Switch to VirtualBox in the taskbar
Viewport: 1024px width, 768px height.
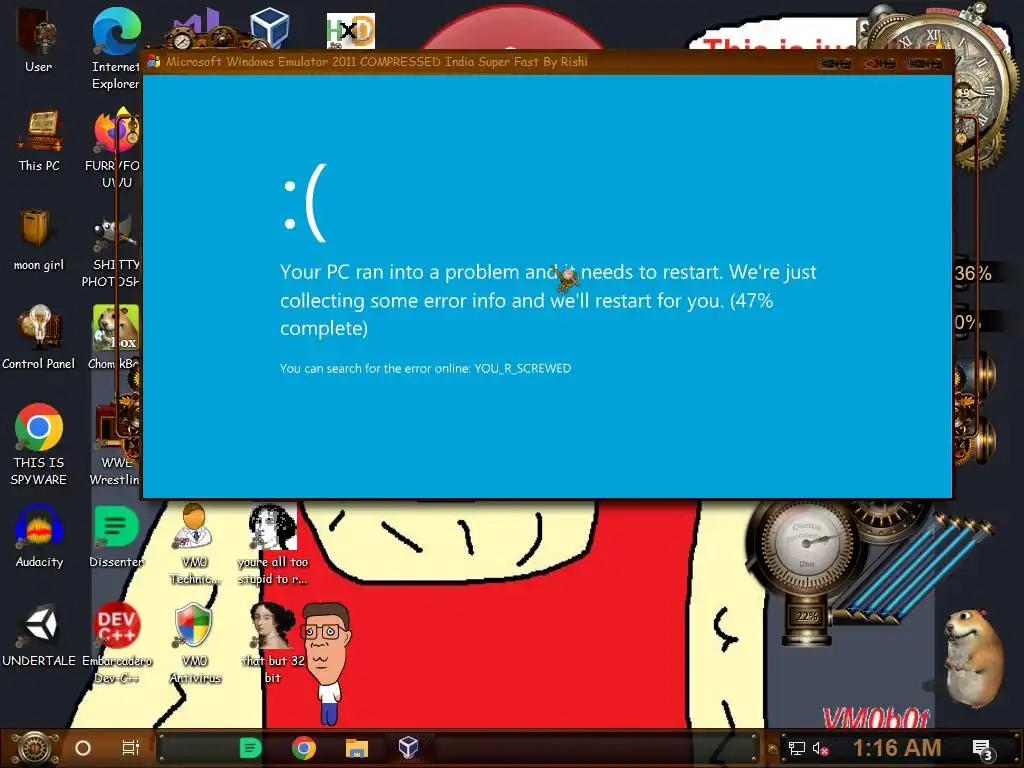coord(408,747)
